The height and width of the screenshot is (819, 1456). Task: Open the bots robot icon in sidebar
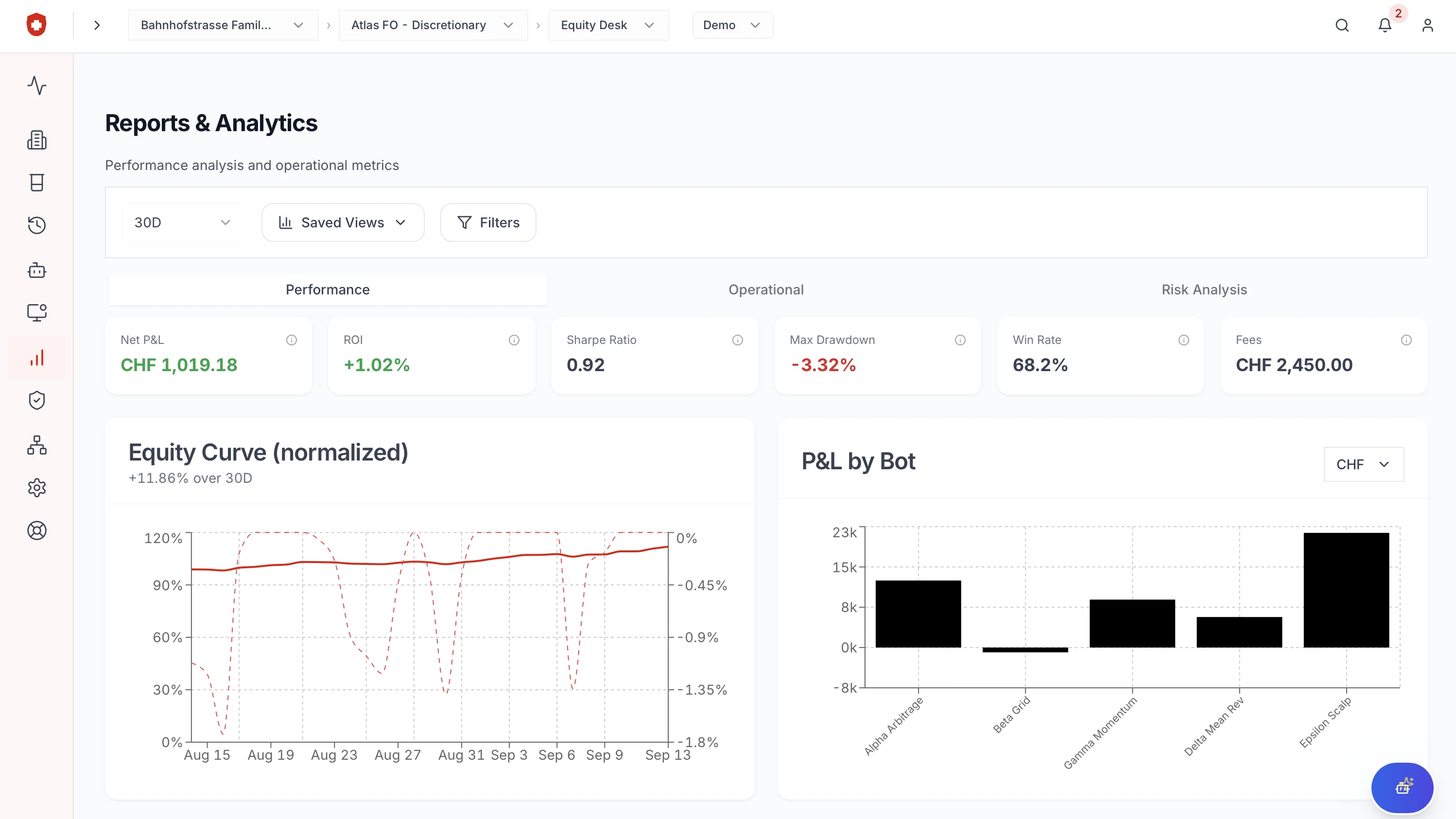pyautogui.click(x=37, y=271)
